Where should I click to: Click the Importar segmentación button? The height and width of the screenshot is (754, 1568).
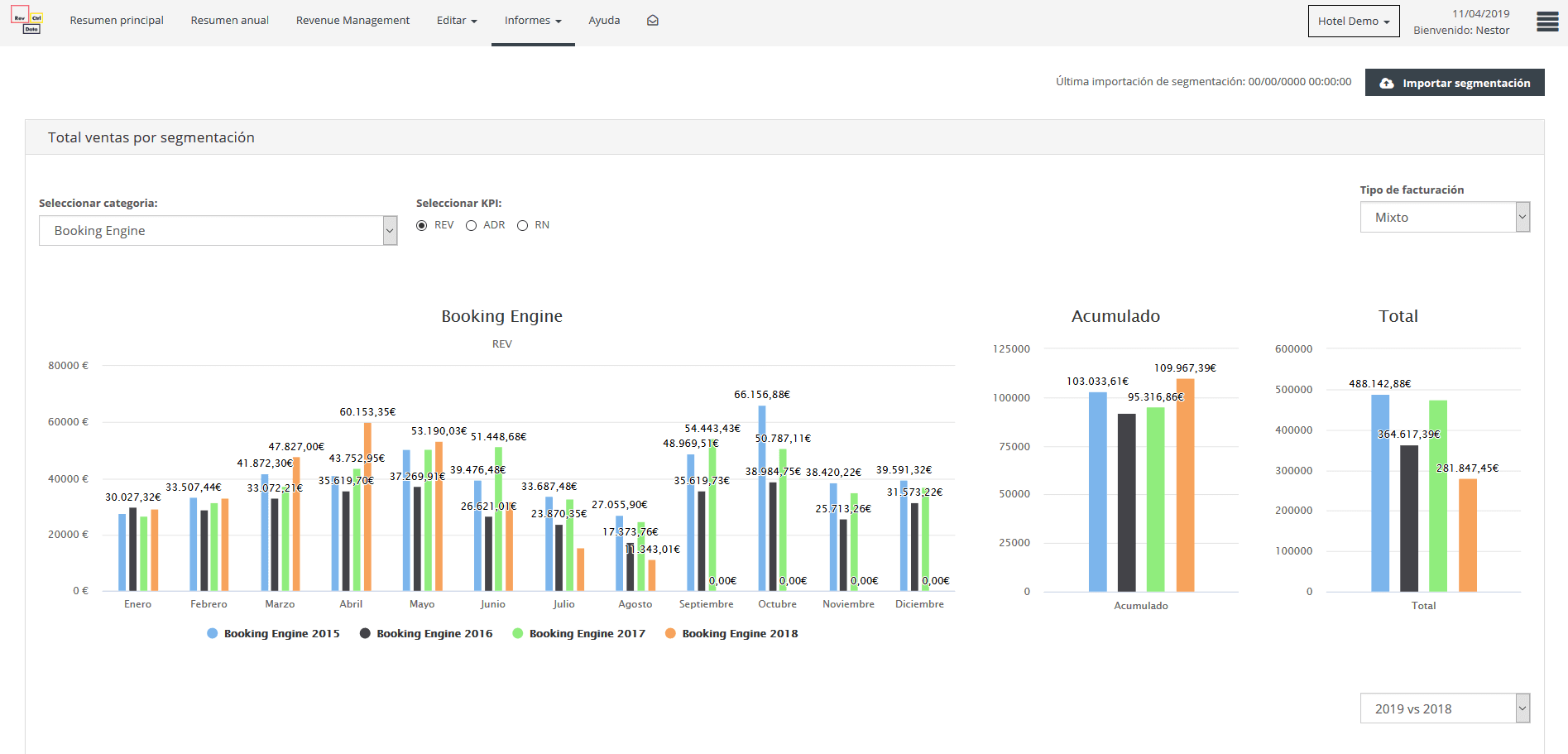point(1454,83)
